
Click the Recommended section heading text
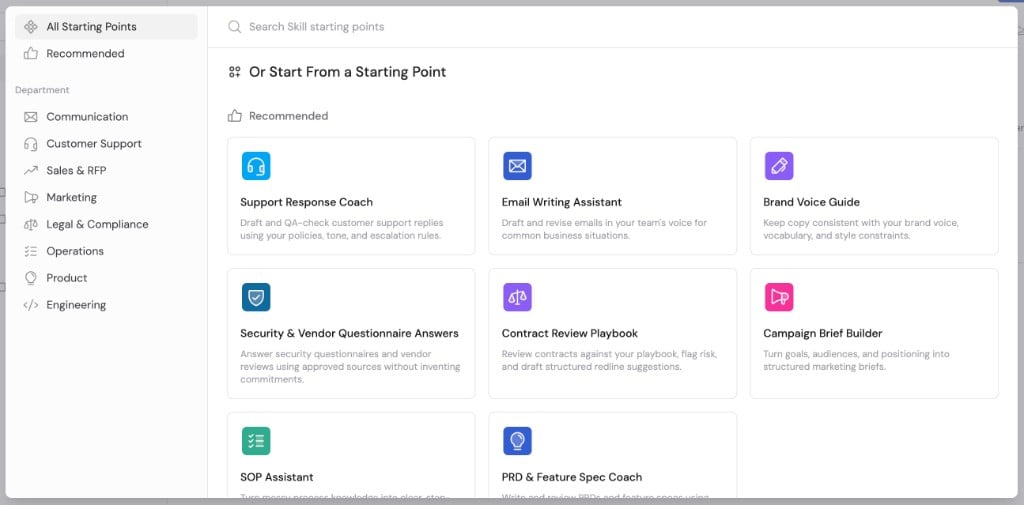pyautogui.click(x=289, y=116)
